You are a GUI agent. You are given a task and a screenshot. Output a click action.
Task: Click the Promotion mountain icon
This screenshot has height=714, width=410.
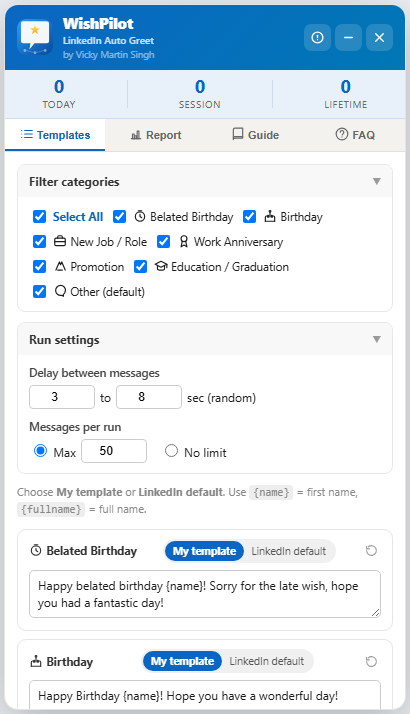click(60, 266)
